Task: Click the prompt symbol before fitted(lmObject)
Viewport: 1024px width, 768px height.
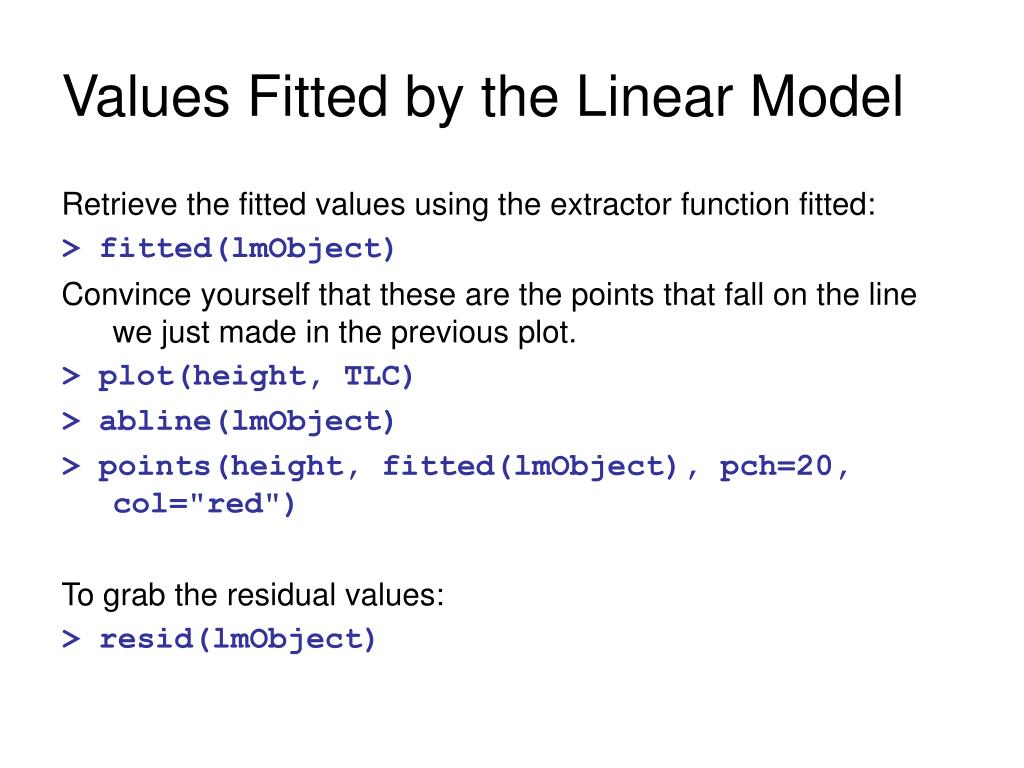Action: 71,249
